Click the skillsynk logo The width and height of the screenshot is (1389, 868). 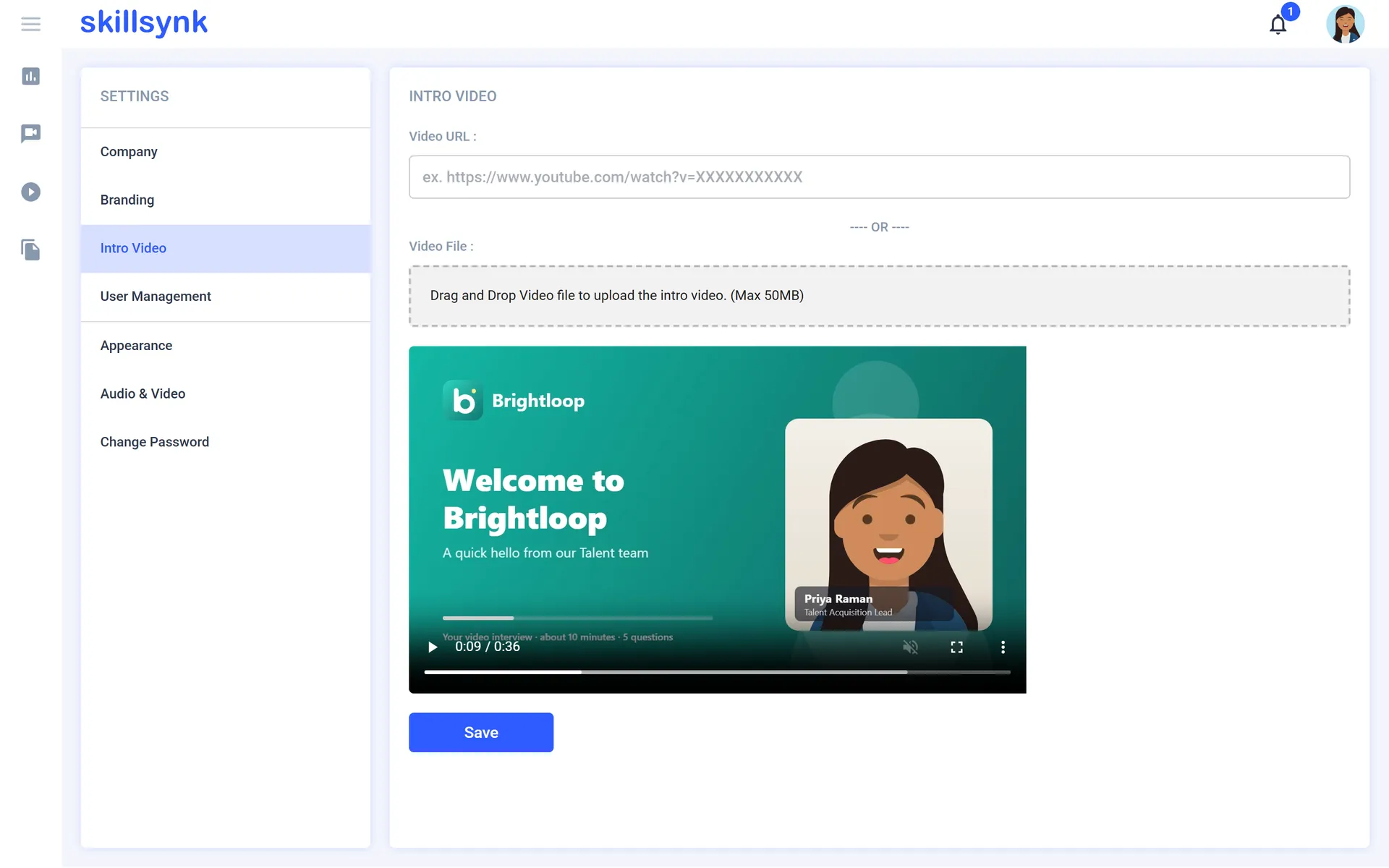pos(143,22)
